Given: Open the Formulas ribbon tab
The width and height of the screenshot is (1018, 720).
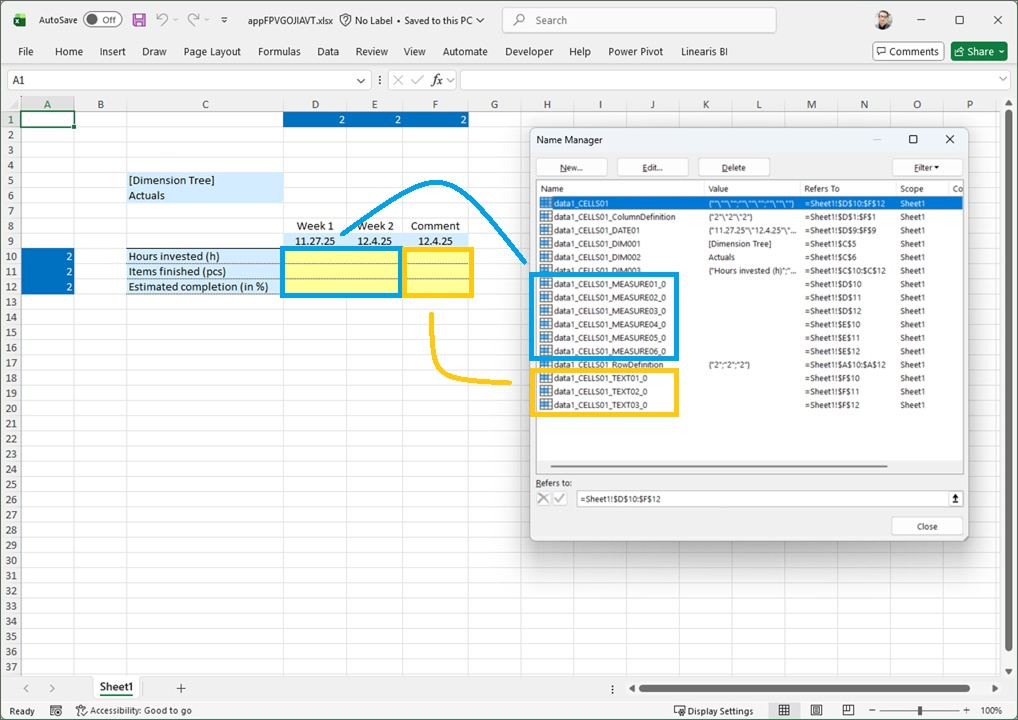Looking at the screenshot, I should 279,52.
